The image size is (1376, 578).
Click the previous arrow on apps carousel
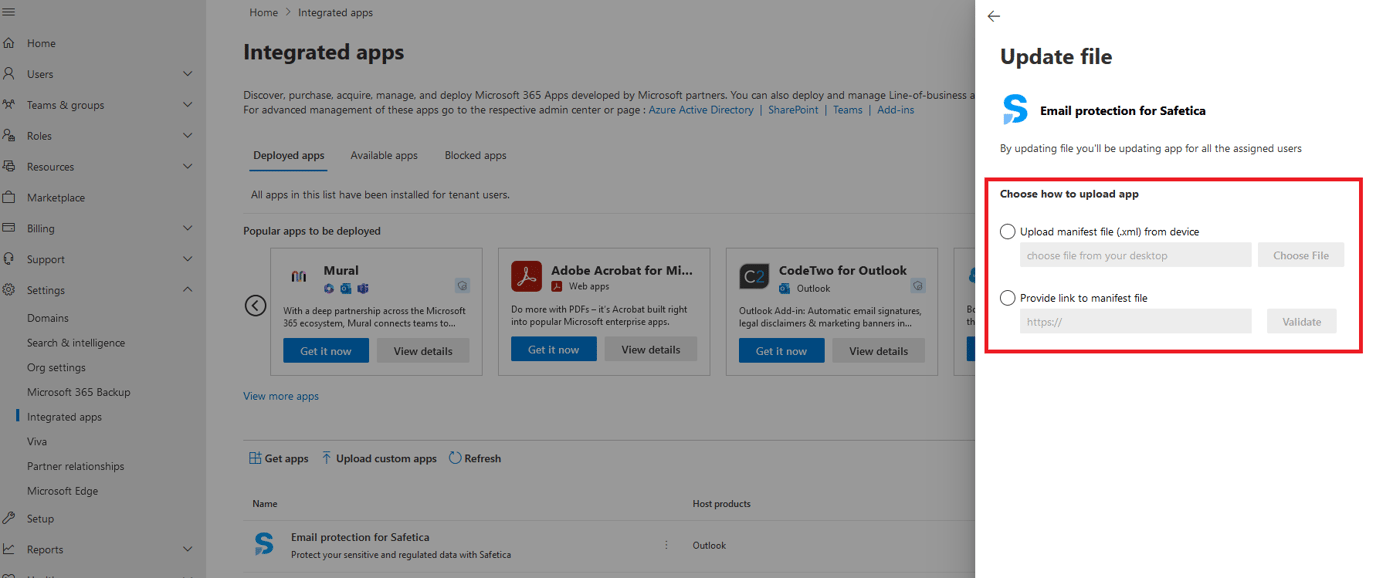(255, 305)
